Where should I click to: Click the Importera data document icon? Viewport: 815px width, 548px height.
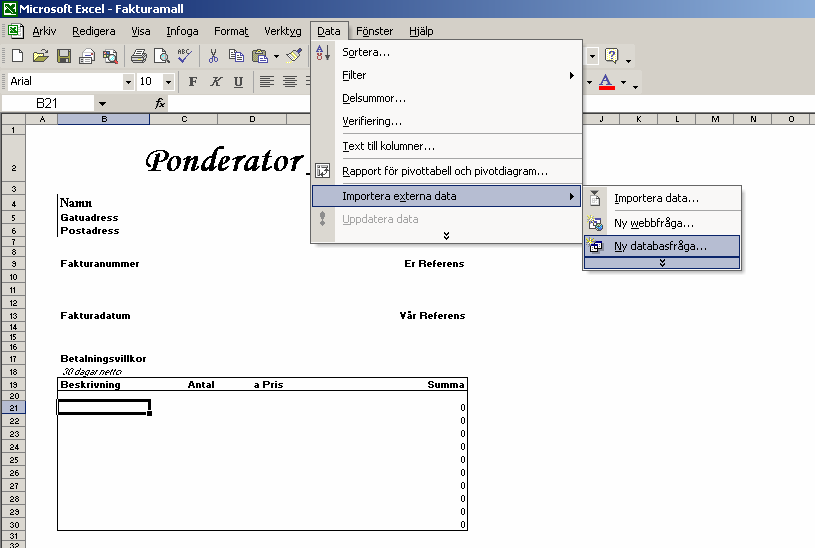click(595, 198)
